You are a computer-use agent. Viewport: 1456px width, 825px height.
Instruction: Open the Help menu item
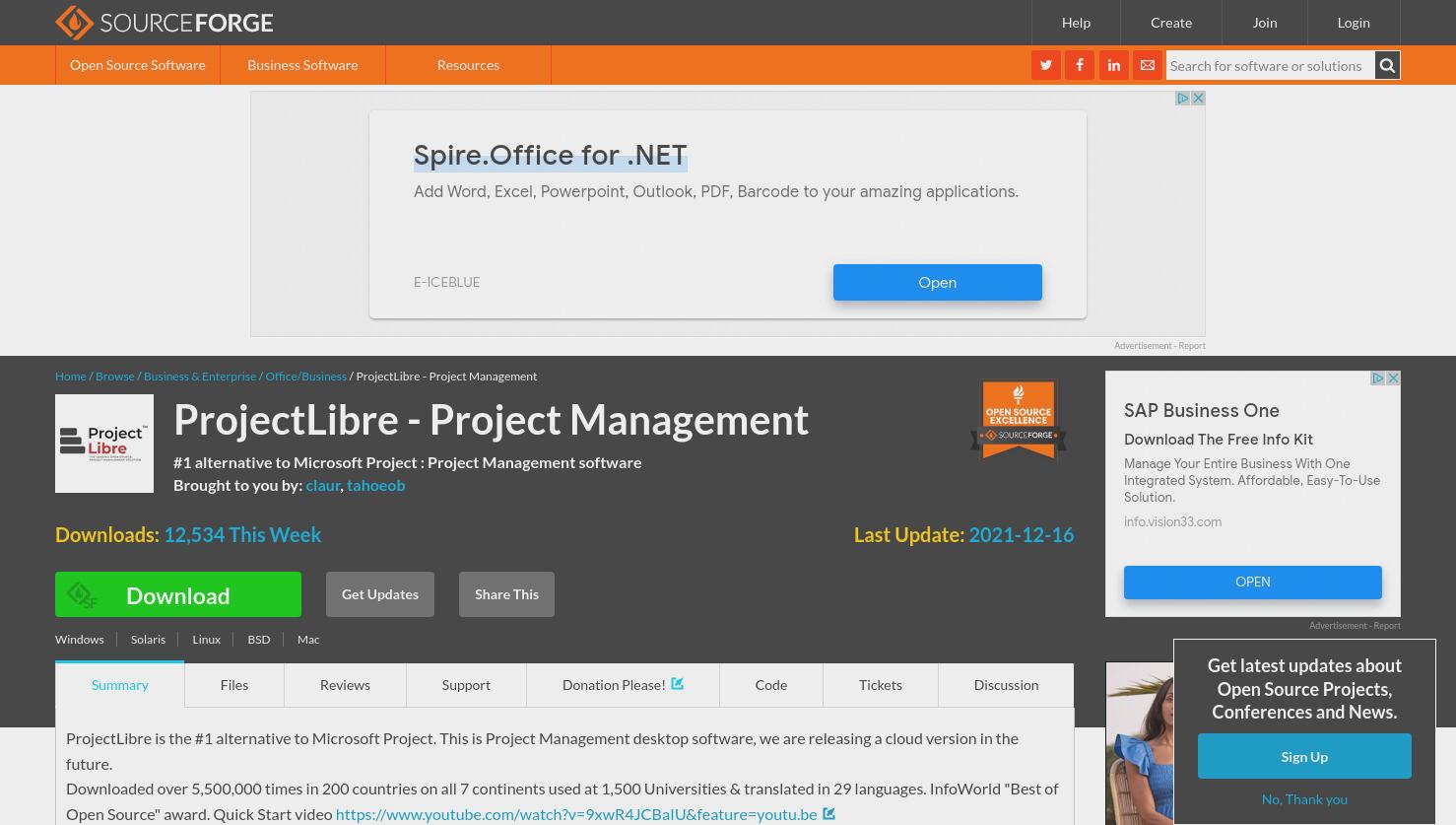tap(1076, 23)
